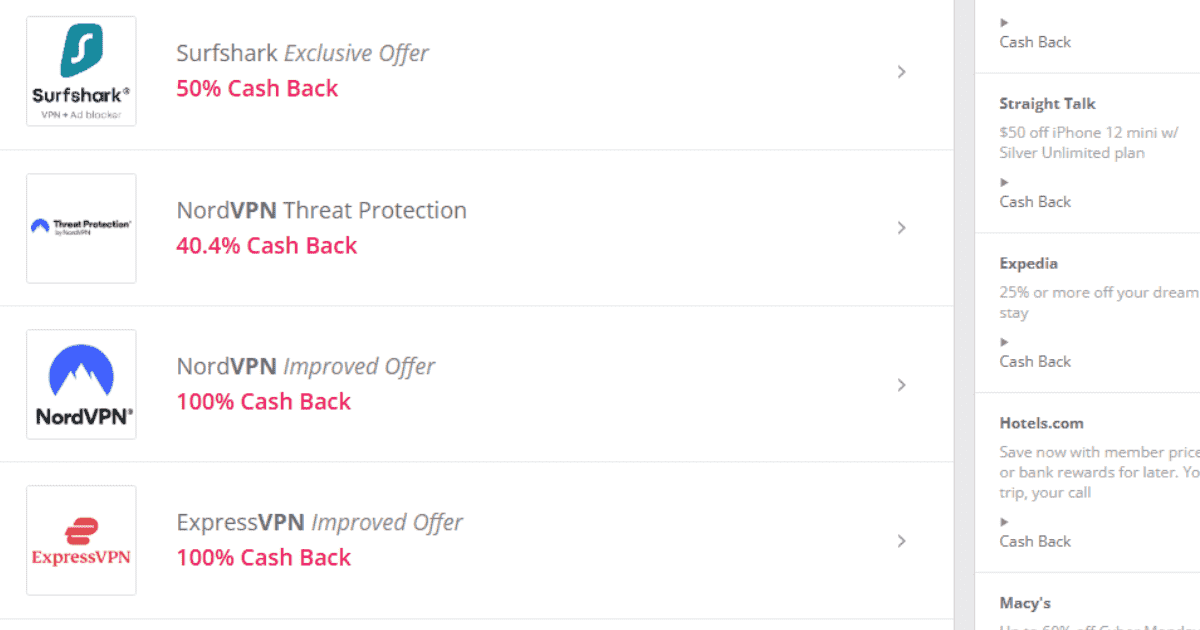This screenshot has height=630, width=1200.
Task: Expand the NordVPN Threat Protection chevron
Action: pyautogui.click(x=901, y=228)
